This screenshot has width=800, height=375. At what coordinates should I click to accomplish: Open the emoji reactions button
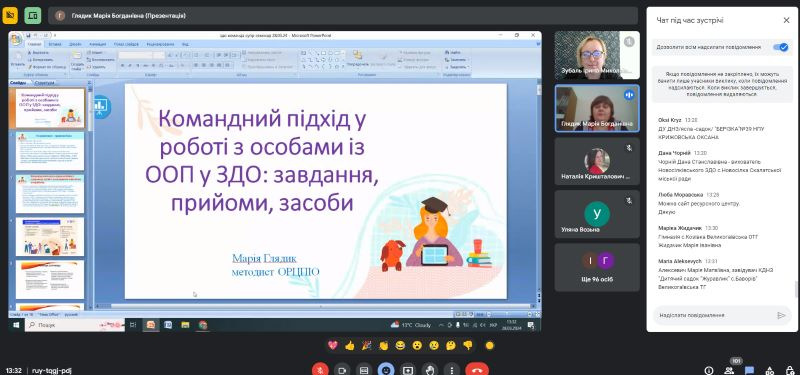point(386,370)
